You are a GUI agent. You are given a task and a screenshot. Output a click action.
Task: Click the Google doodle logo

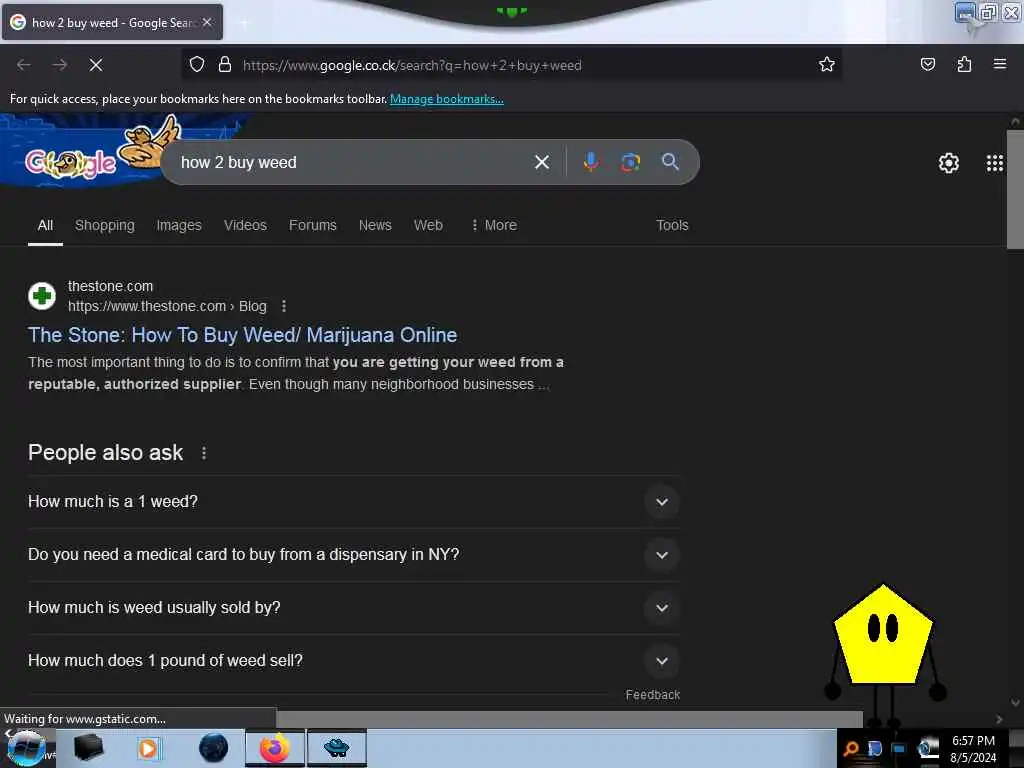point(71,163)
